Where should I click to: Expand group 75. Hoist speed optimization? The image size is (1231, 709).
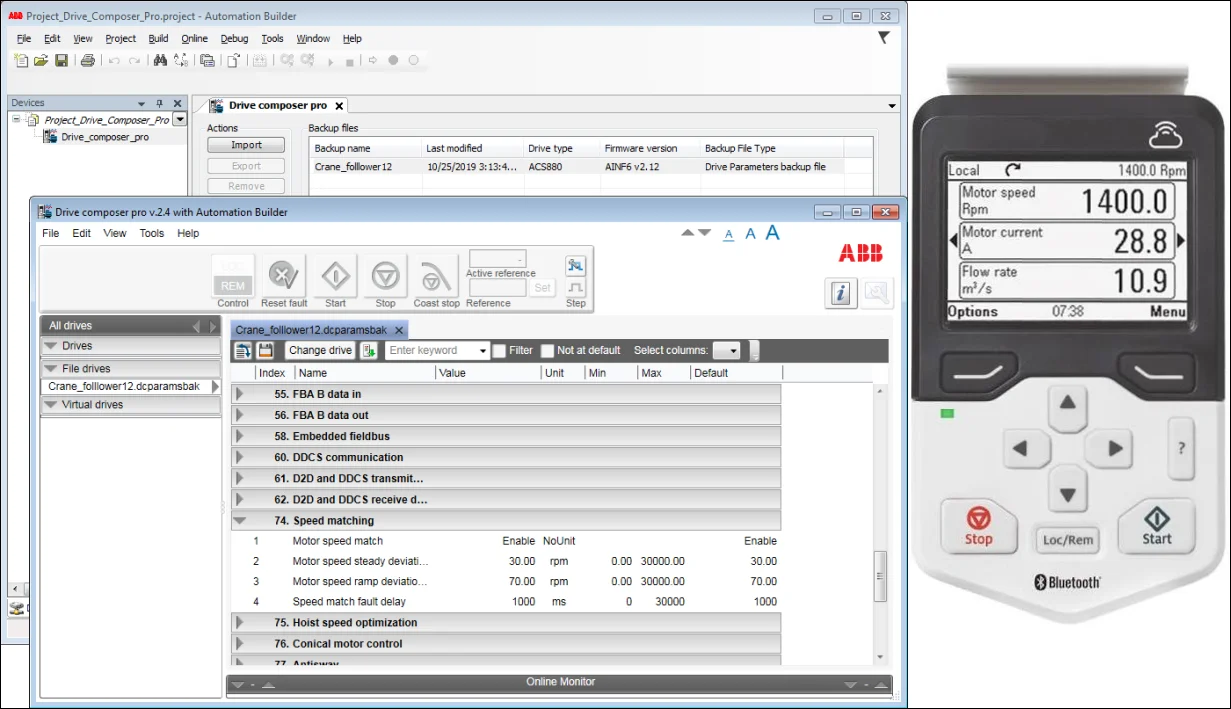coord(239,622)
